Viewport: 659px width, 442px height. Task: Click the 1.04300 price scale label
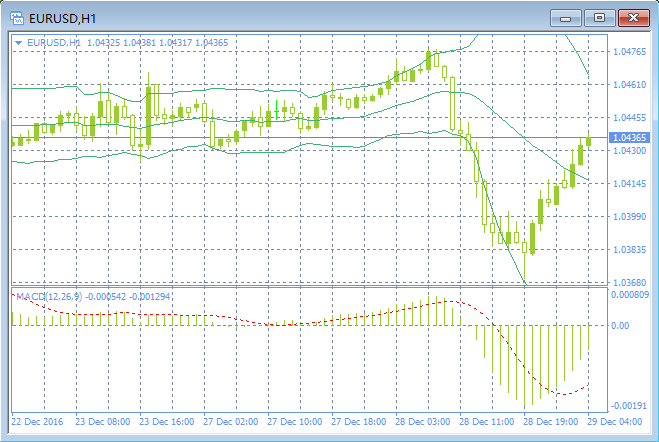pos(629,150)
